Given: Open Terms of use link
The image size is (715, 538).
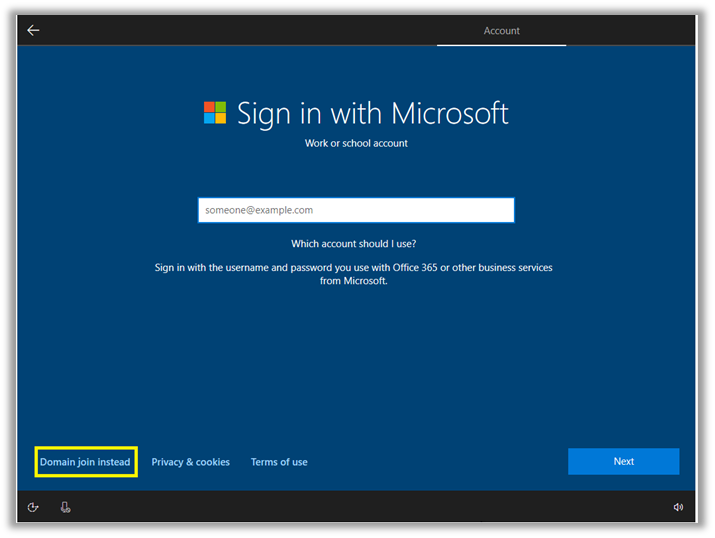Looking at the screenshot, I should pyautogui.click(x=279, y=462).
